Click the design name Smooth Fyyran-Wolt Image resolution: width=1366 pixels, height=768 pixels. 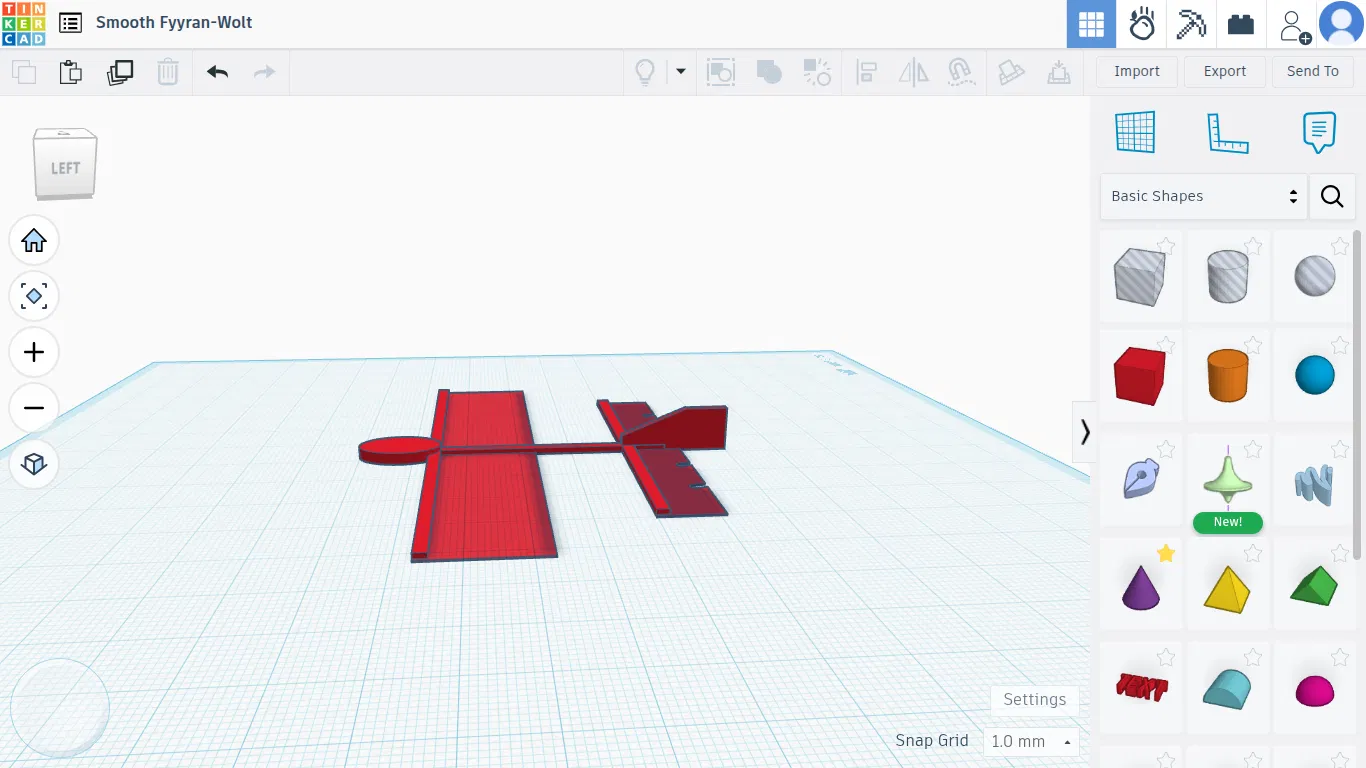tap(174, 23)
